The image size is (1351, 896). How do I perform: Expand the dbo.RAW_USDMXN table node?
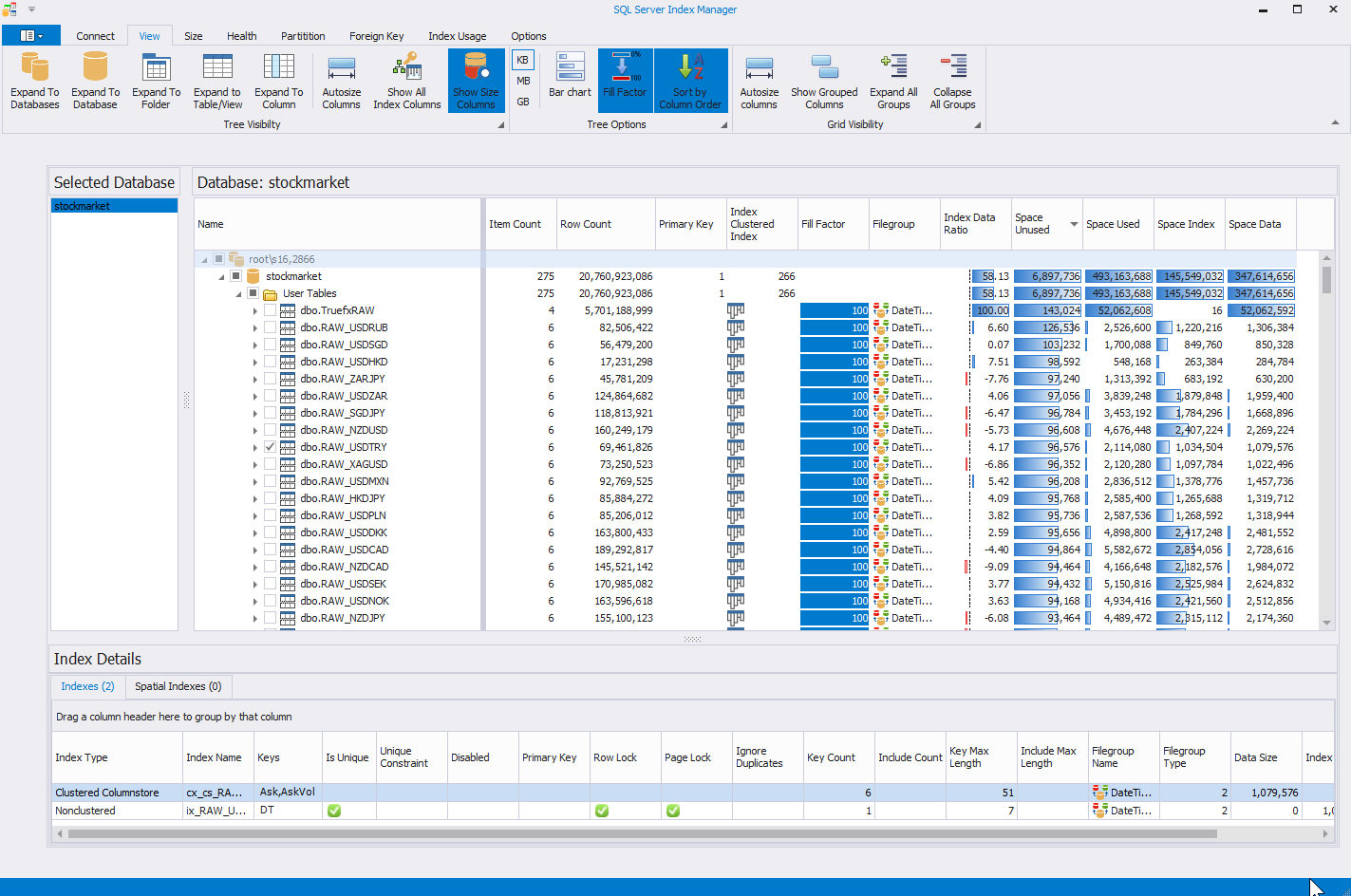tap(255, 481)
